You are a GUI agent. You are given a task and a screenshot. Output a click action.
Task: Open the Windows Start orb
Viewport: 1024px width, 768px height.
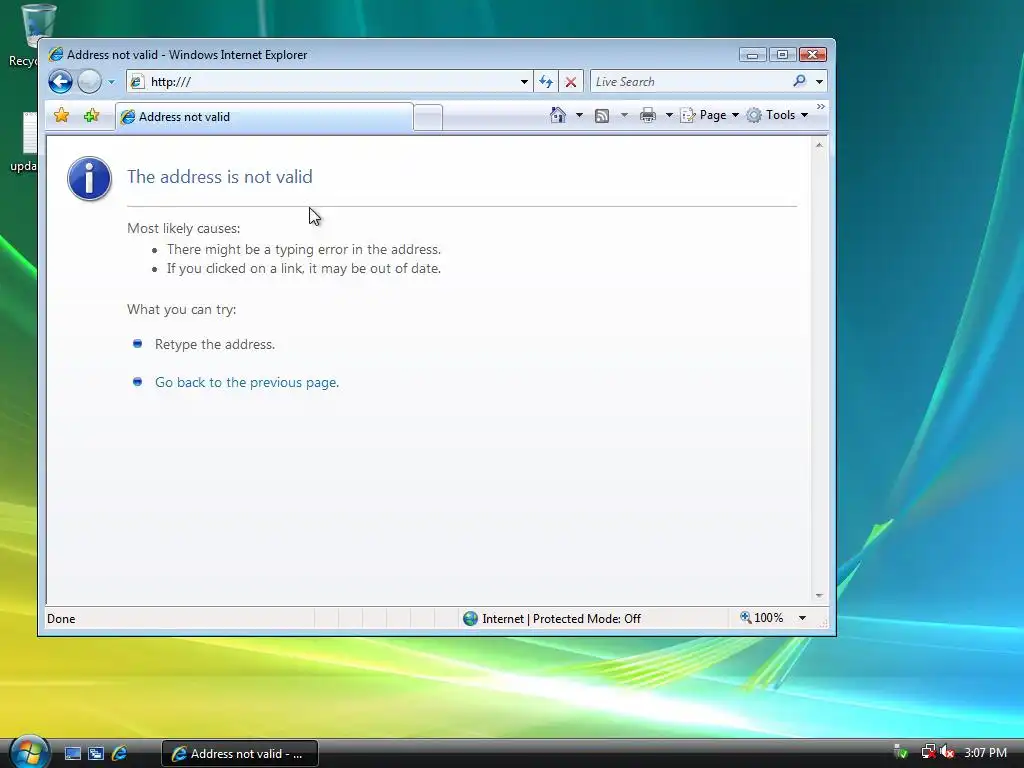pos(30,752)
